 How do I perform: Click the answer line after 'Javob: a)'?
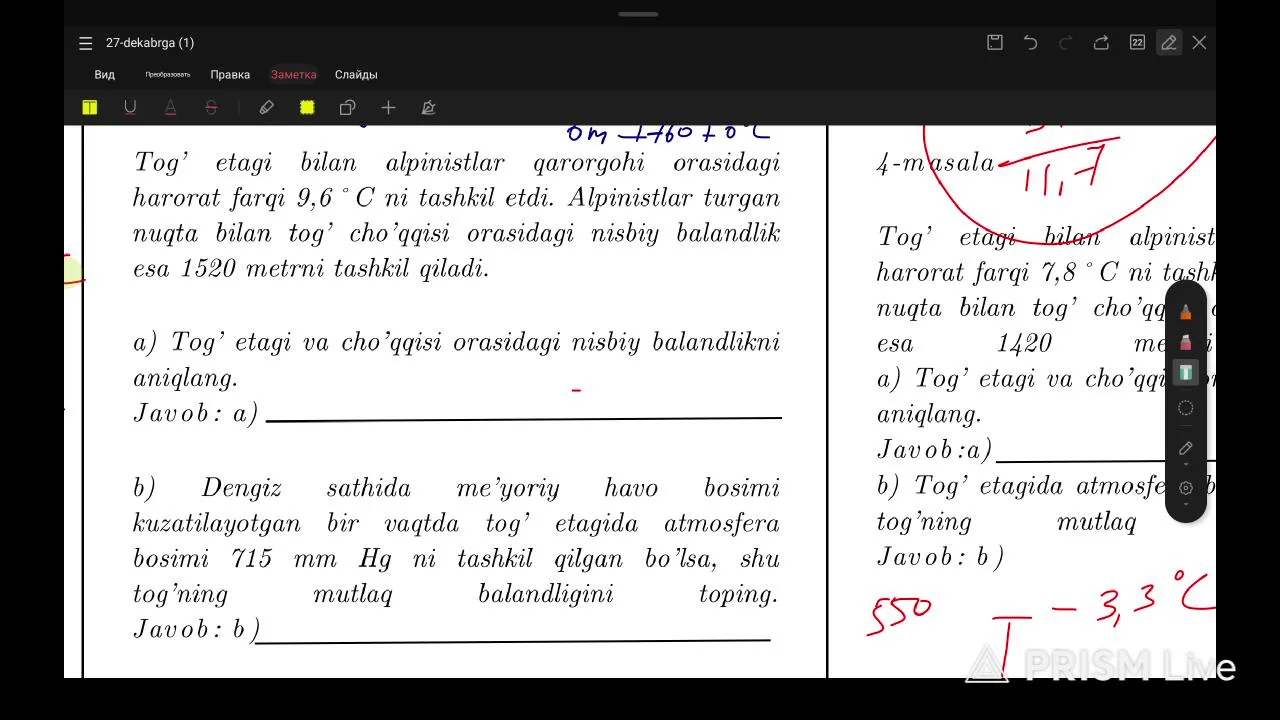[x=523, y=420]
